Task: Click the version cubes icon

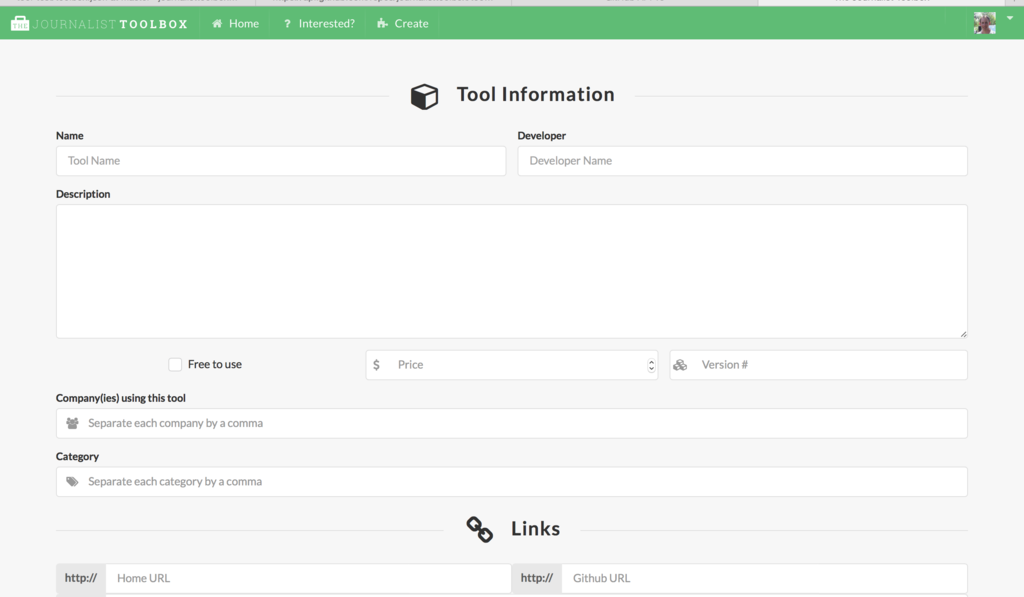Action: point(680,365)
